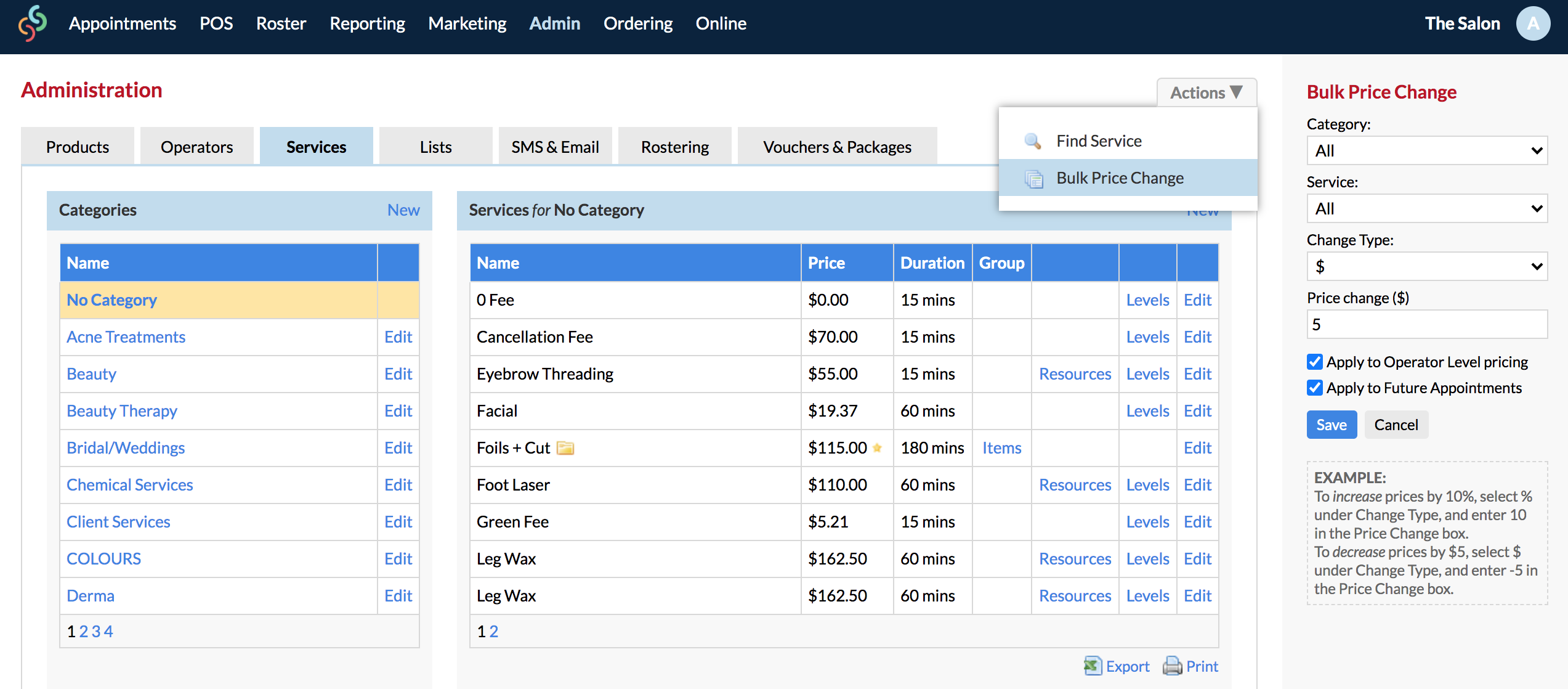Click the salon logo icon

pyautogui.click(x=32, y=23)
